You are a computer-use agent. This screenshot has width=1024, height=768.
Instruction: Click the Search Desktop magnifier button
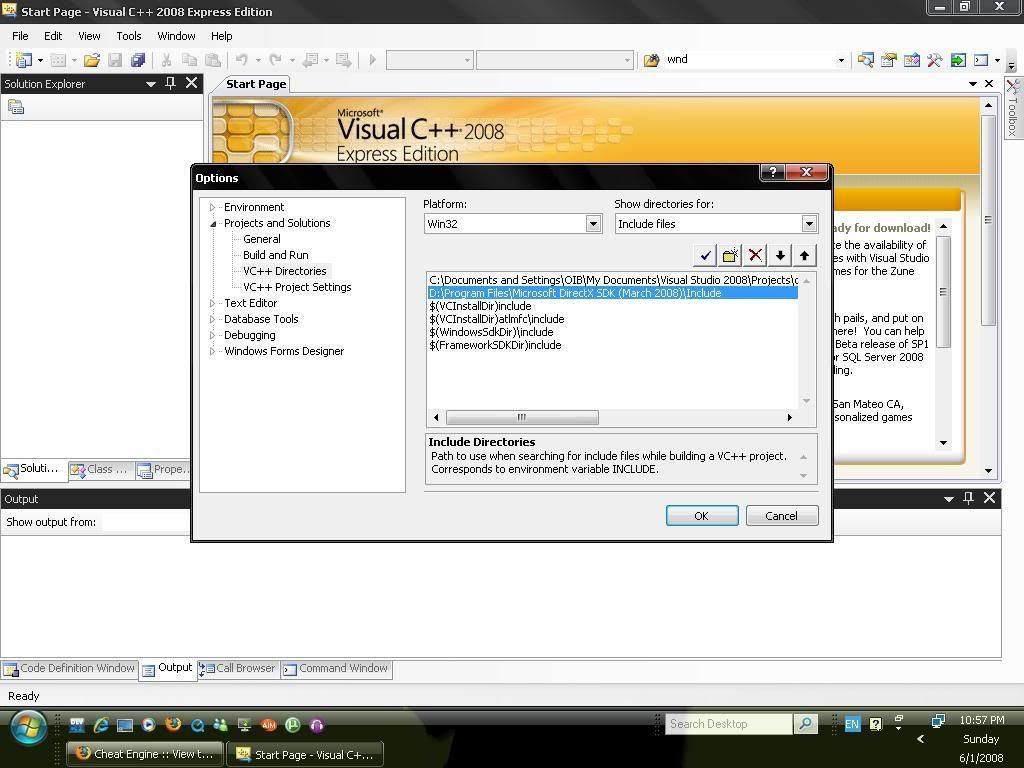(x=806, y=724)
